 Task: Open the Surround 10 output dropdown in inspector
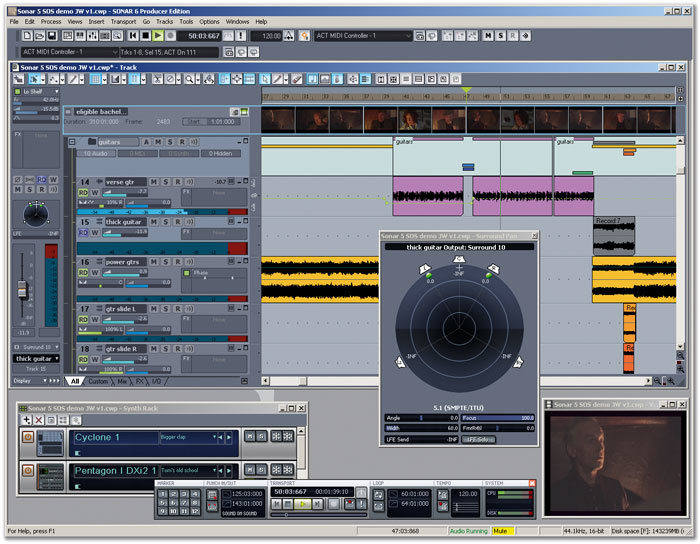coord(36,347)
